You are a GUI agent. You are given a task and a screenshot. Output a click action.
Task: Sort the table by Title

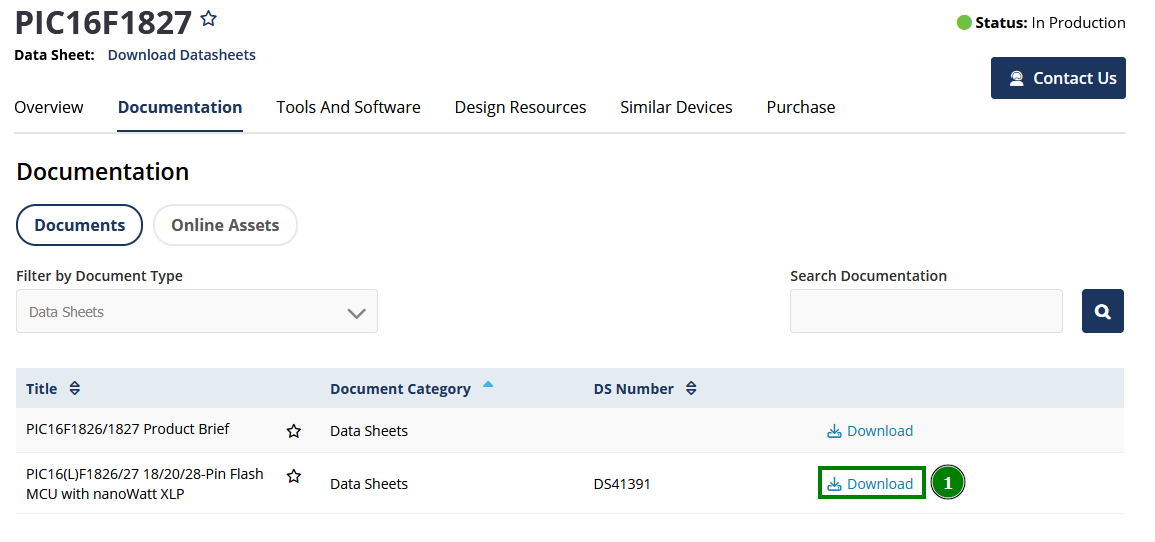pyautogui.click(x=74, y=388)
